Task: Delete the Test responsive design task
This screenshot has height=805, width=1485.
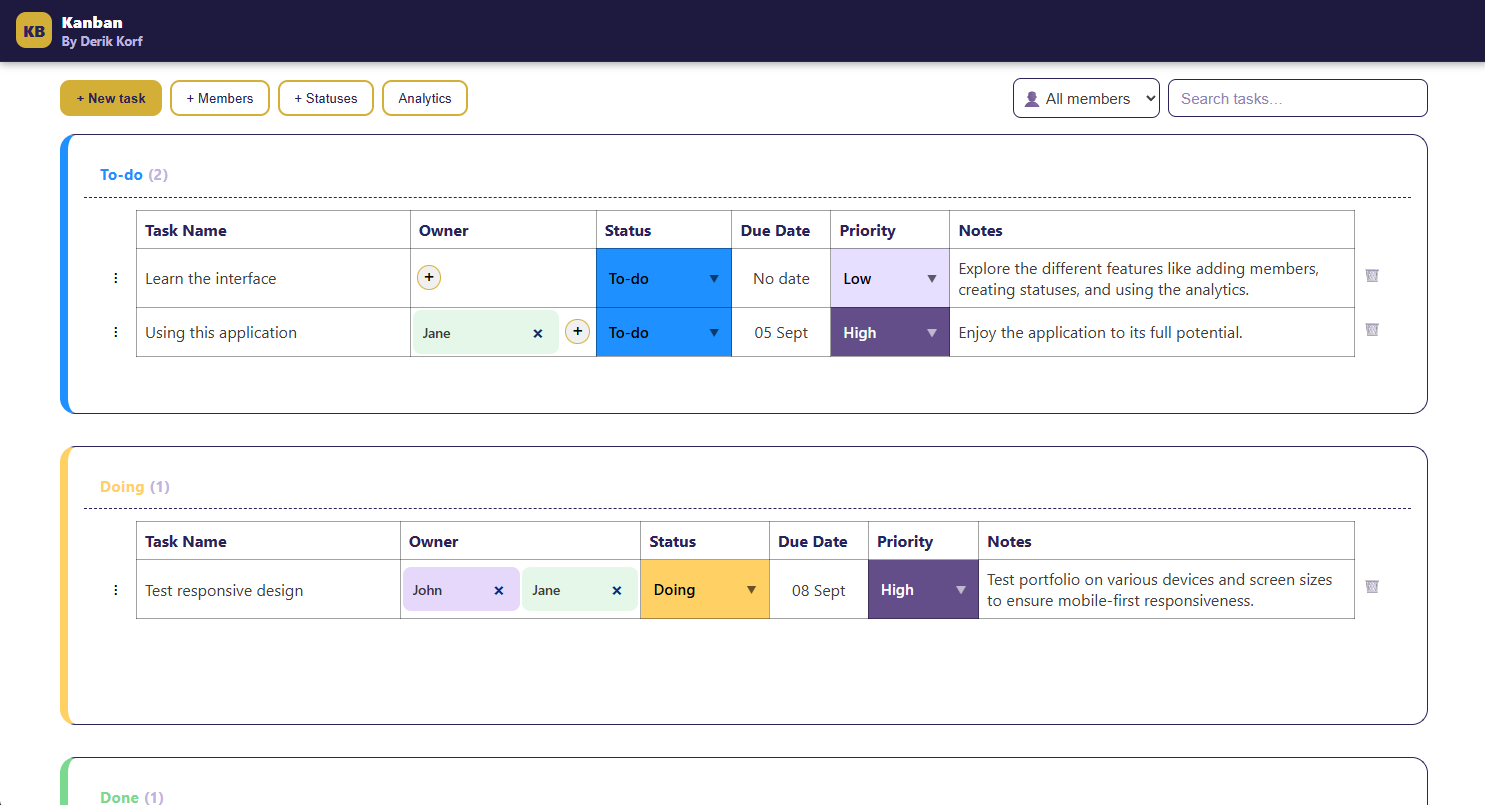Action: (1372, 586)
